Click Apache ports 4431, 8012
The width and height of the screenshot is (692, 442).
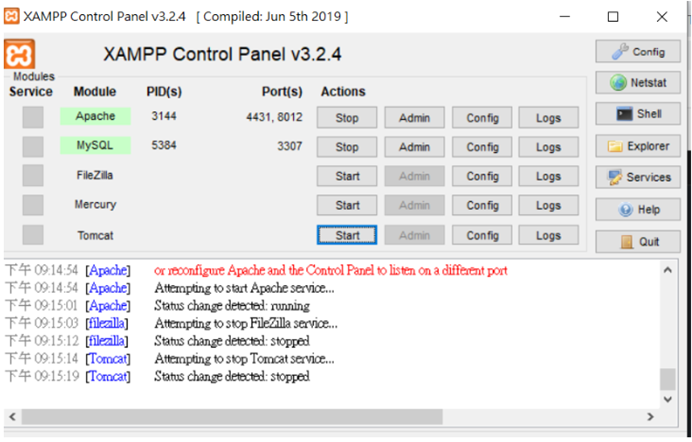pyautogui.click(x=274, y=117)
